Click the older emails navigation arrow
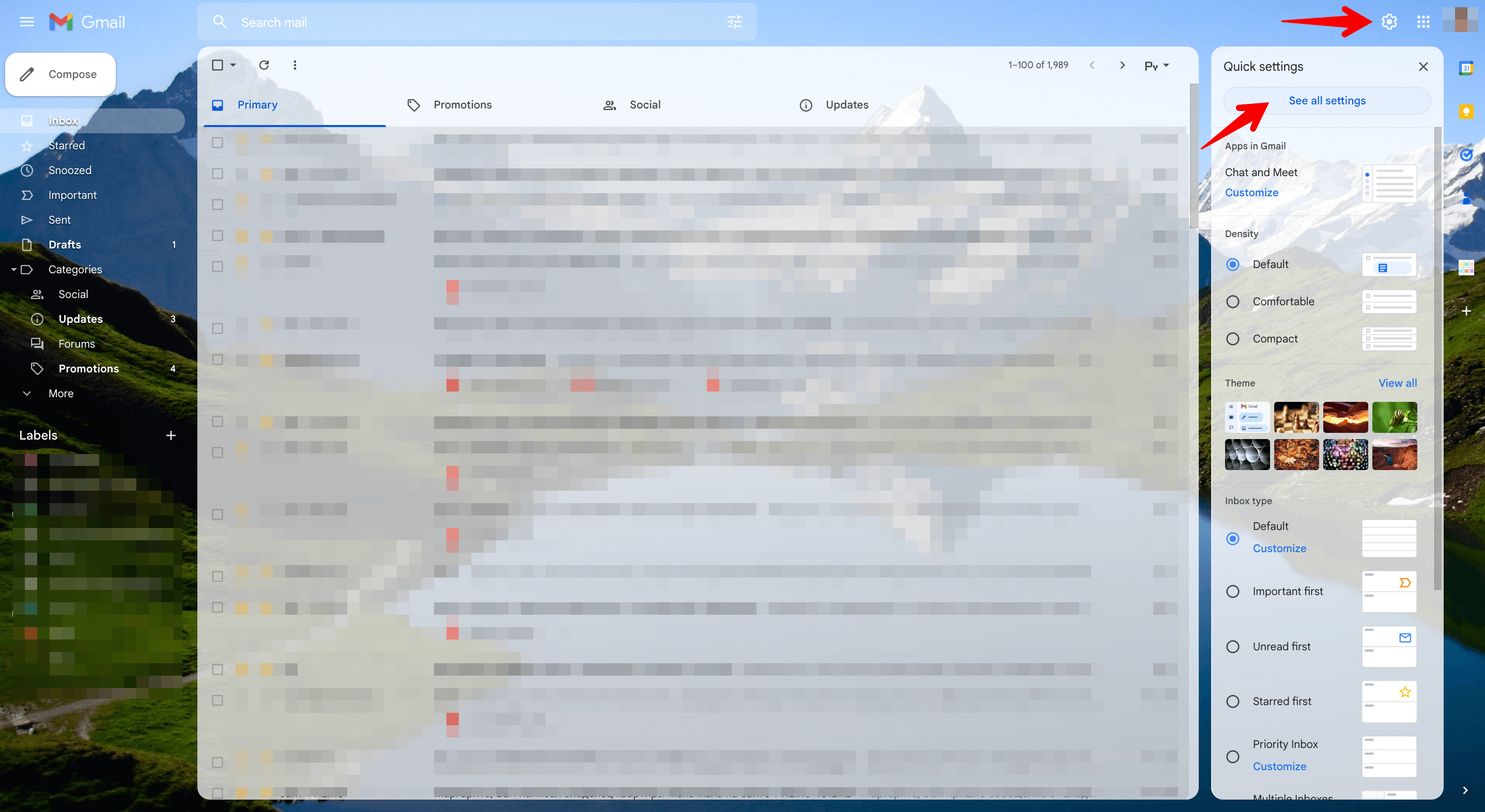Screen dimensions: 1485x812 pos(1122,65)
